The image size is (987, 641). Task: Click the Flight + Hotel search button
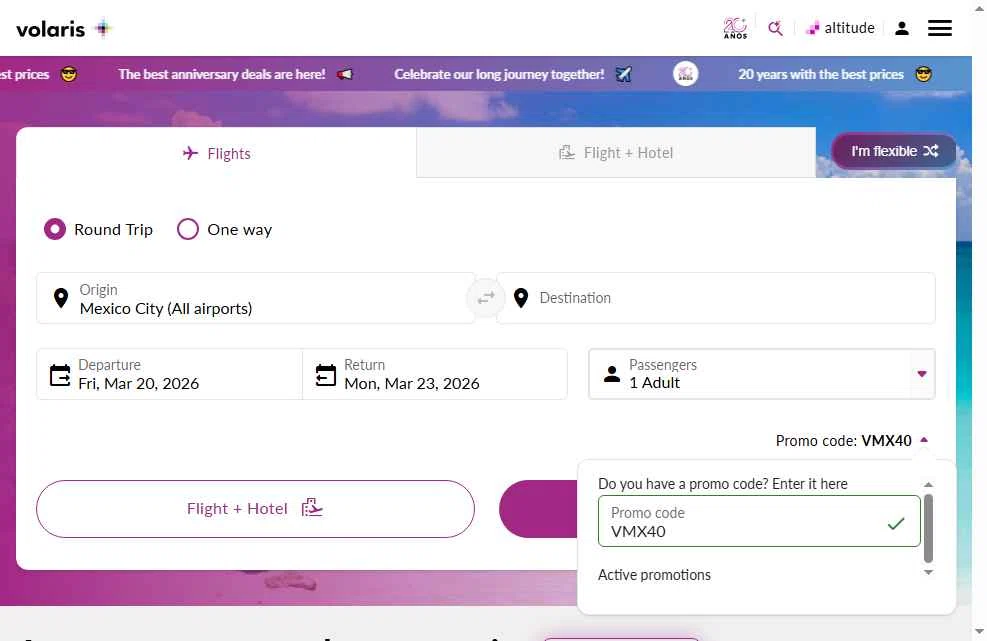[255, 508]
